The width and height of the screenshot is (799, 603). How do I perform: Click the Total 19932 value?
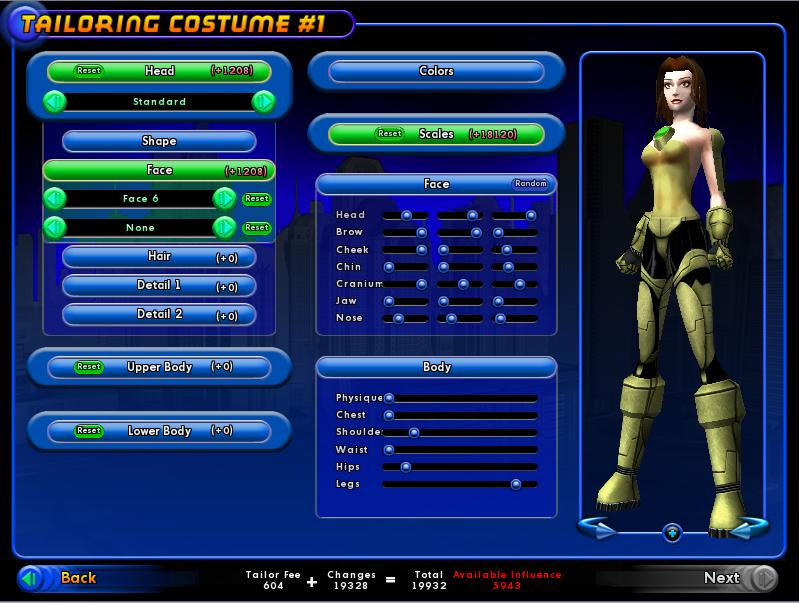pyautogui.click(x=429, y=586)
